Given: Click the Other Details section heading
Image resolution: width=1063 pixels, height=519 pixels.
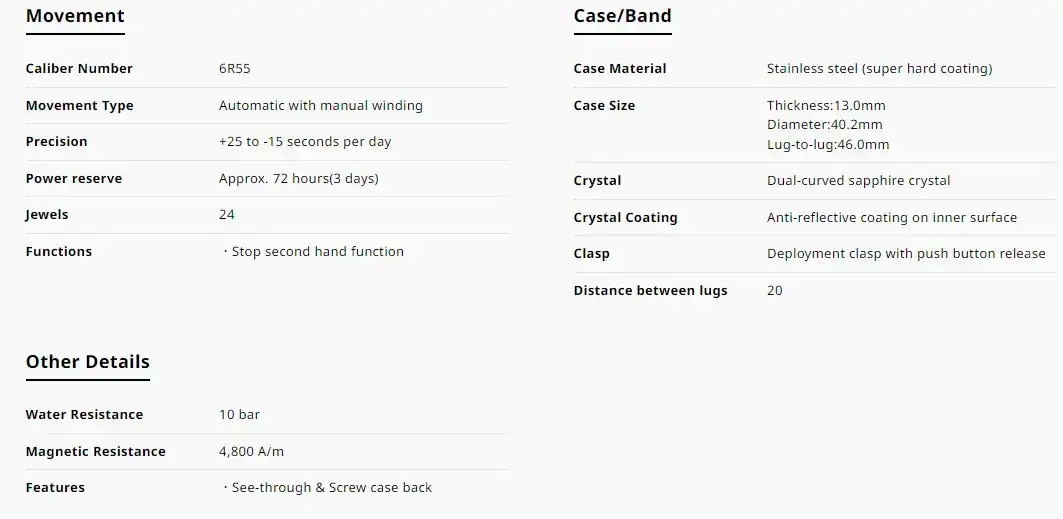Looking at the screenshot, I should pyautogui.click(x=87, y=361).
